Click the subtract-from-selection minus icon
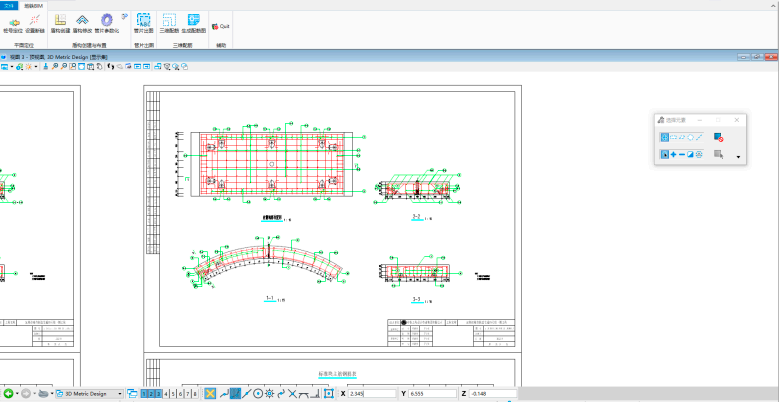Viewport: 779px width, 402px height. (682, 155)
